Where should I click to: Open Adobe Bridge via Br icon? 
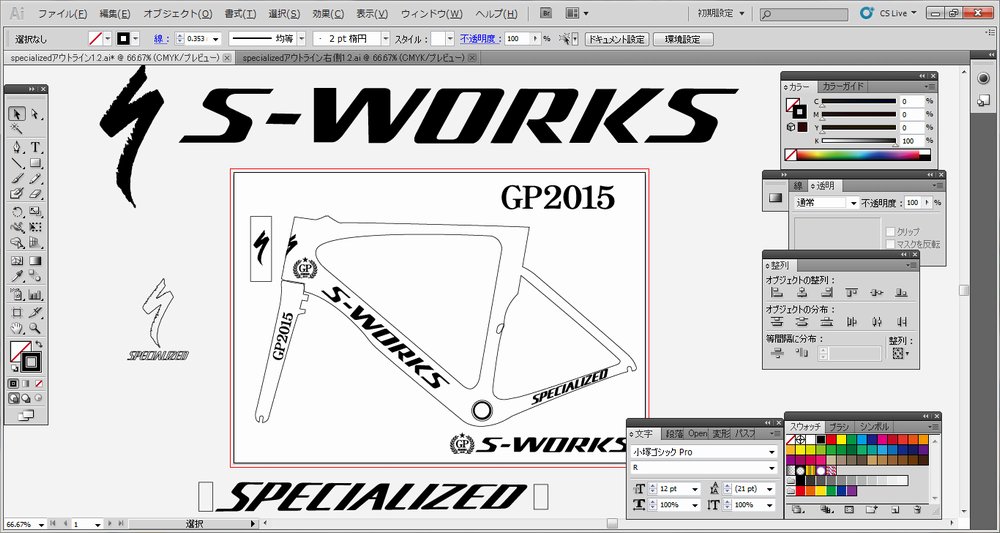point(545,13)
